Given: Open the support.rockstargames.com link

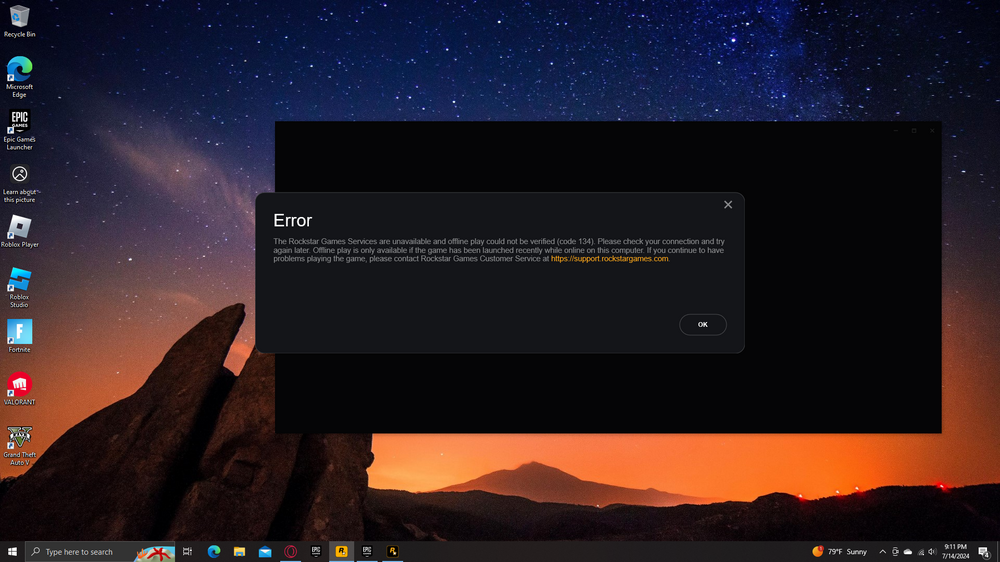Looking at the screenshot, I should pyautogui.click(x=609, y=259).
